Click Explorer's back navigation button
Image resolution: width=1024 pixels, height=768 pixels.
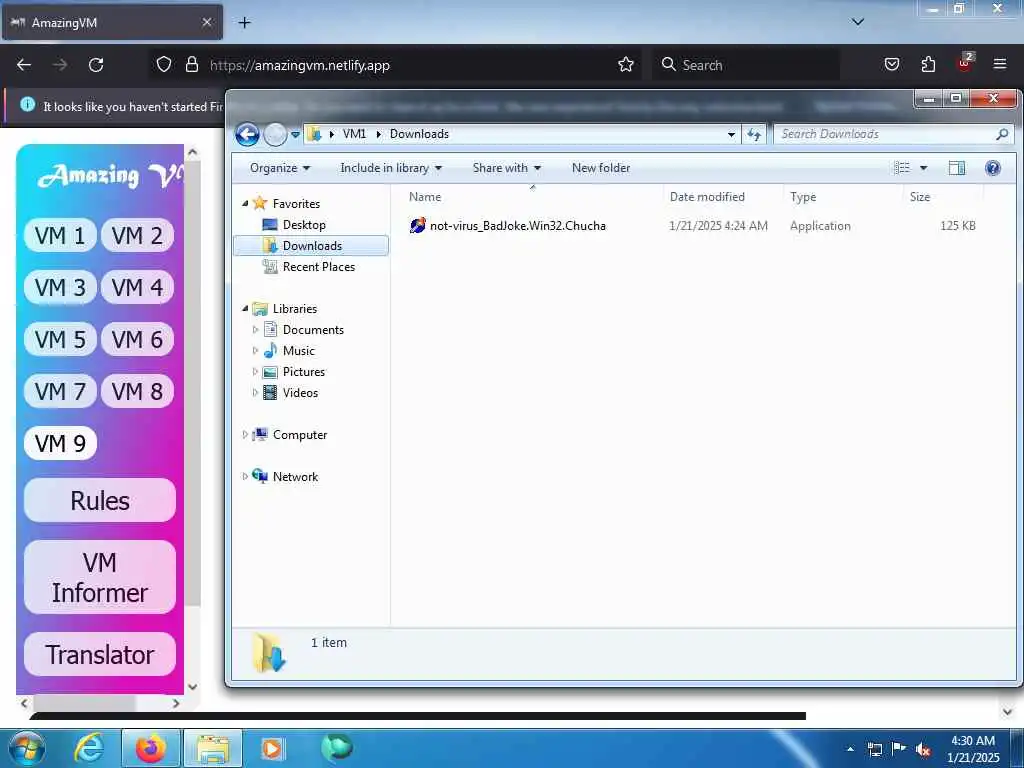tap(248, 135)
